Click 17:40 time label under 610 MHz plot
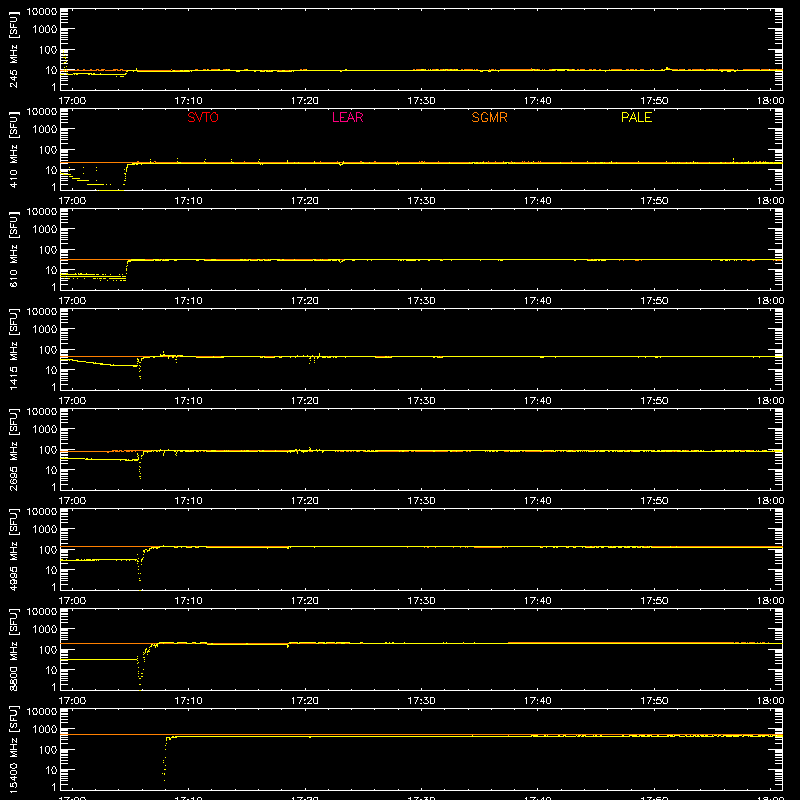Viewport: 800px width, 800px height. pos(537,301)
